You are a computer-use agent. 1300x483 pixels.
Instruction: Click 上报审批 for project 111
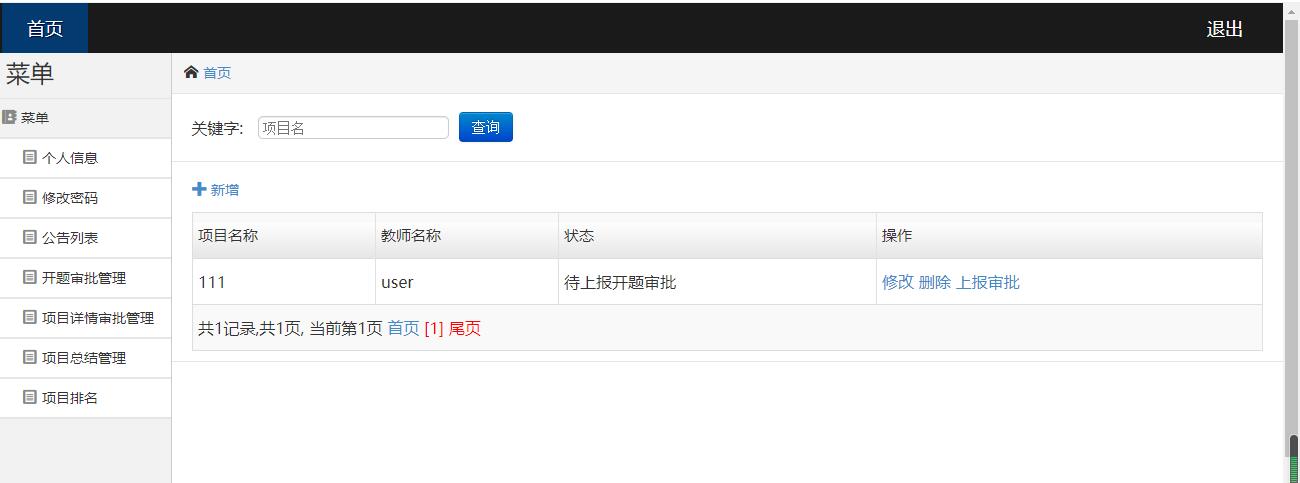pos(988,282)
